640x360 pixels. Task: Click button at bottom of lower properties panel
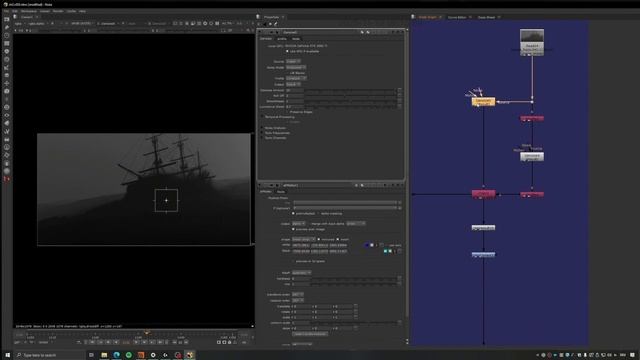point(310,334)
